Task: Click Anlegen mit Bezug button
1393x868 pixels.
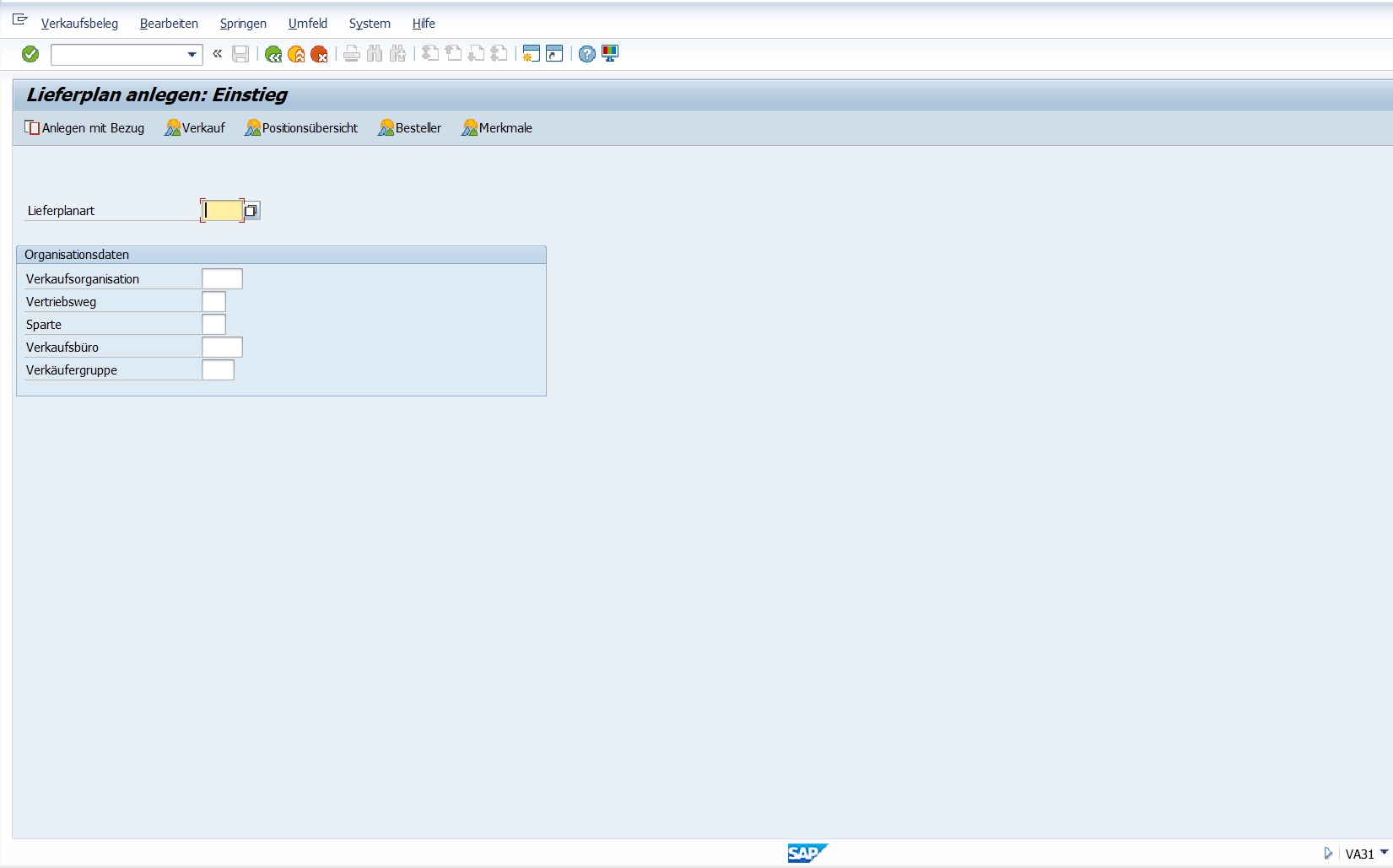Action: click(84, 128)
